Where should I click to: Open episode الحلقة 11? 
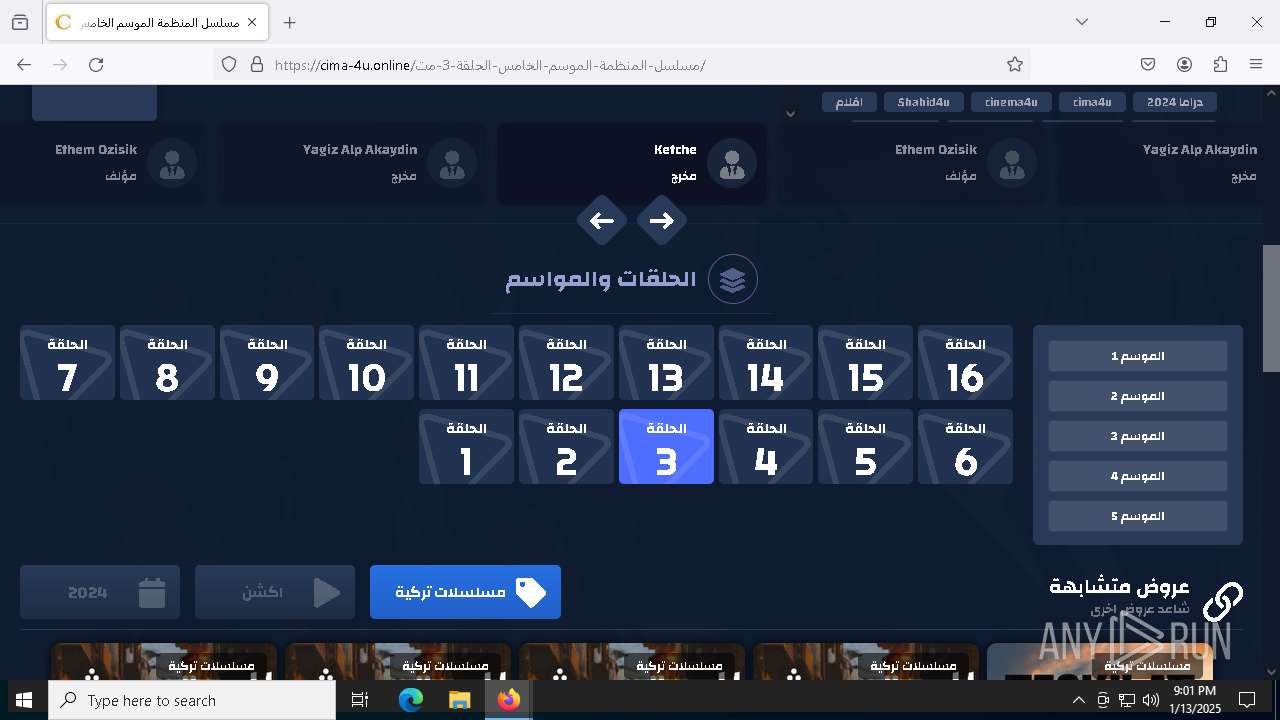466,363
